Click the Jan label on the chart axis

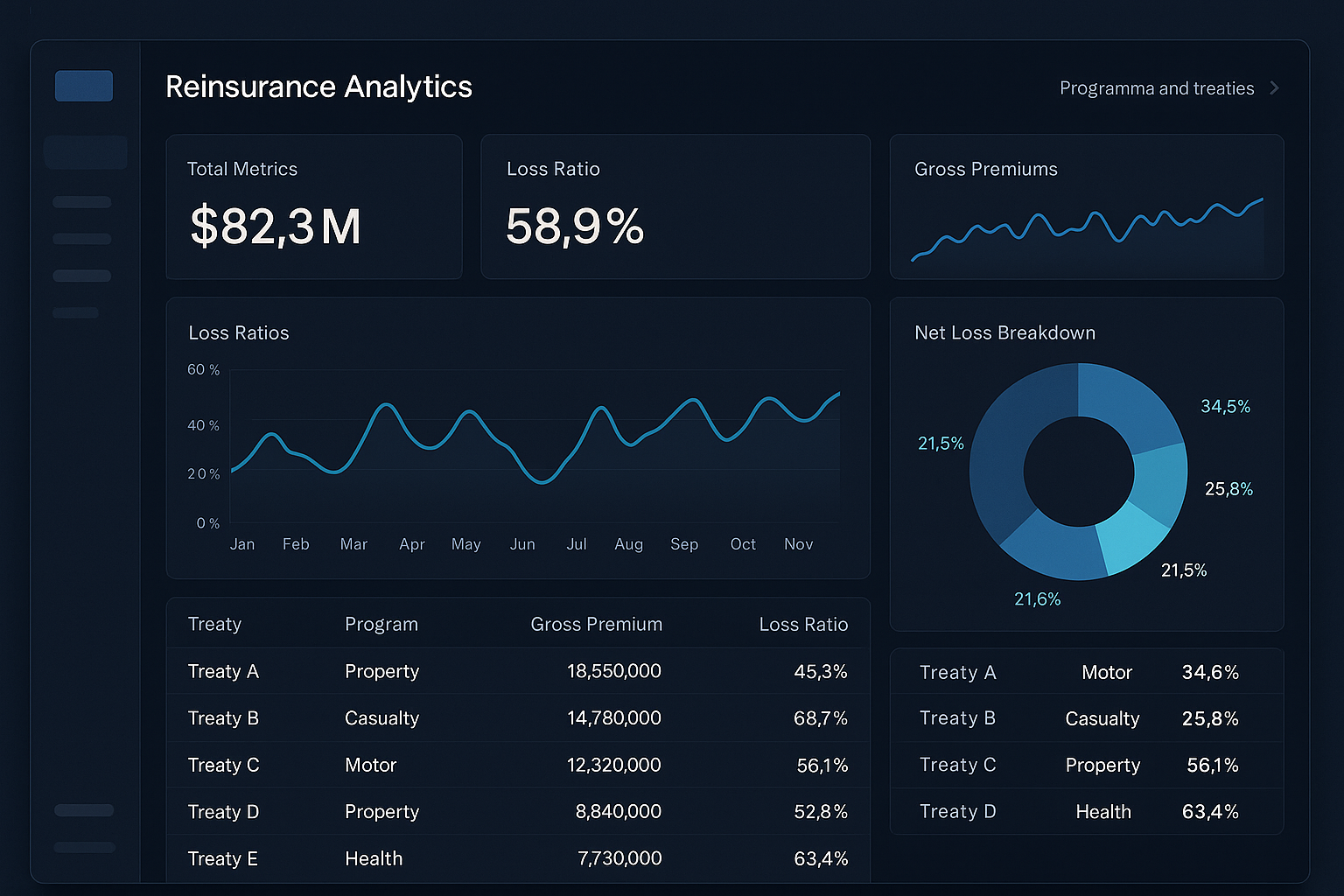242,544
